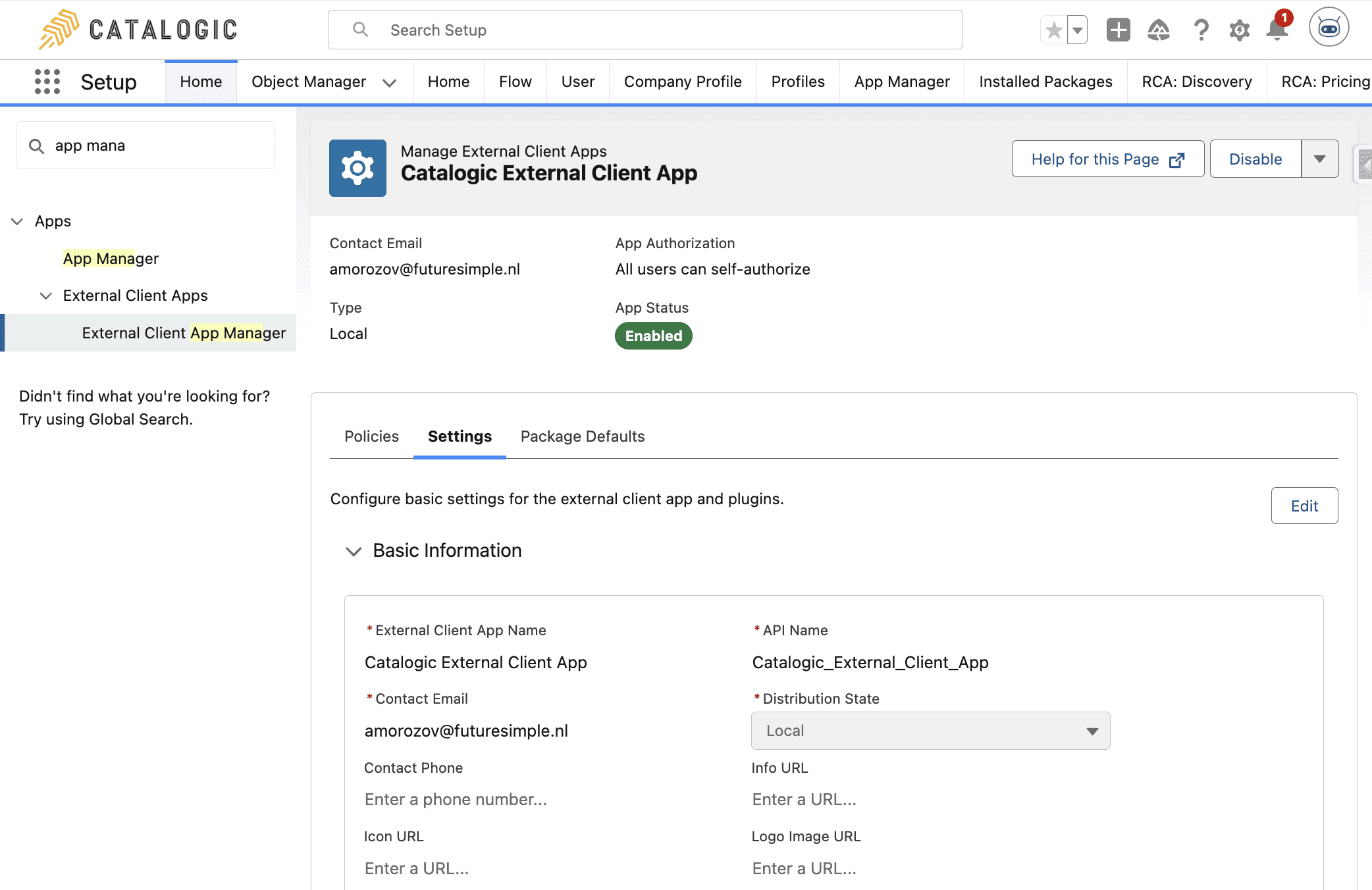Open favorites list dropdown arrow

click(1078, 30)
